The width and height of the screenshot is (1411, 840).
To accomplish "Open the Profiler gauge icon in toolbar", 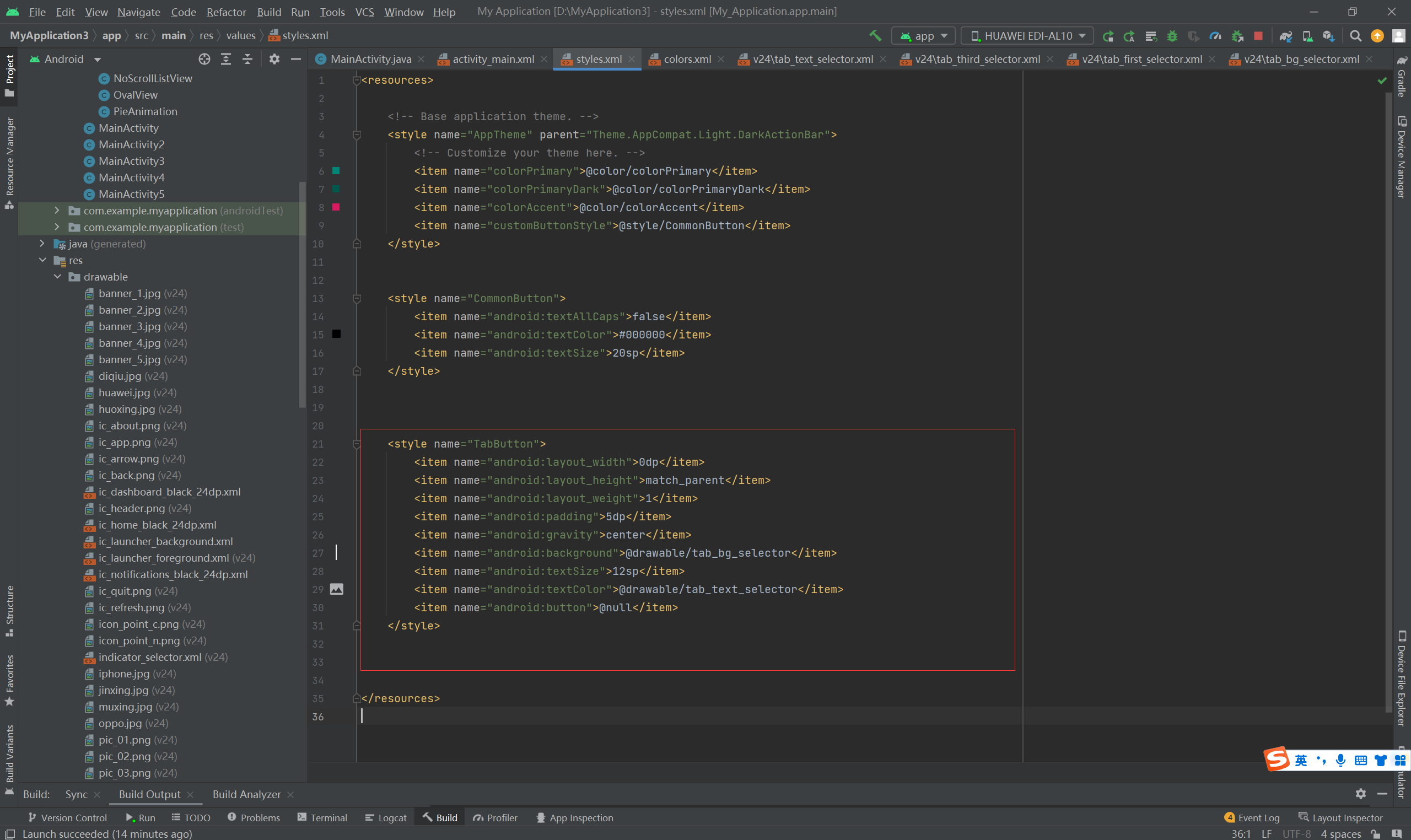I will (1215, 36).
